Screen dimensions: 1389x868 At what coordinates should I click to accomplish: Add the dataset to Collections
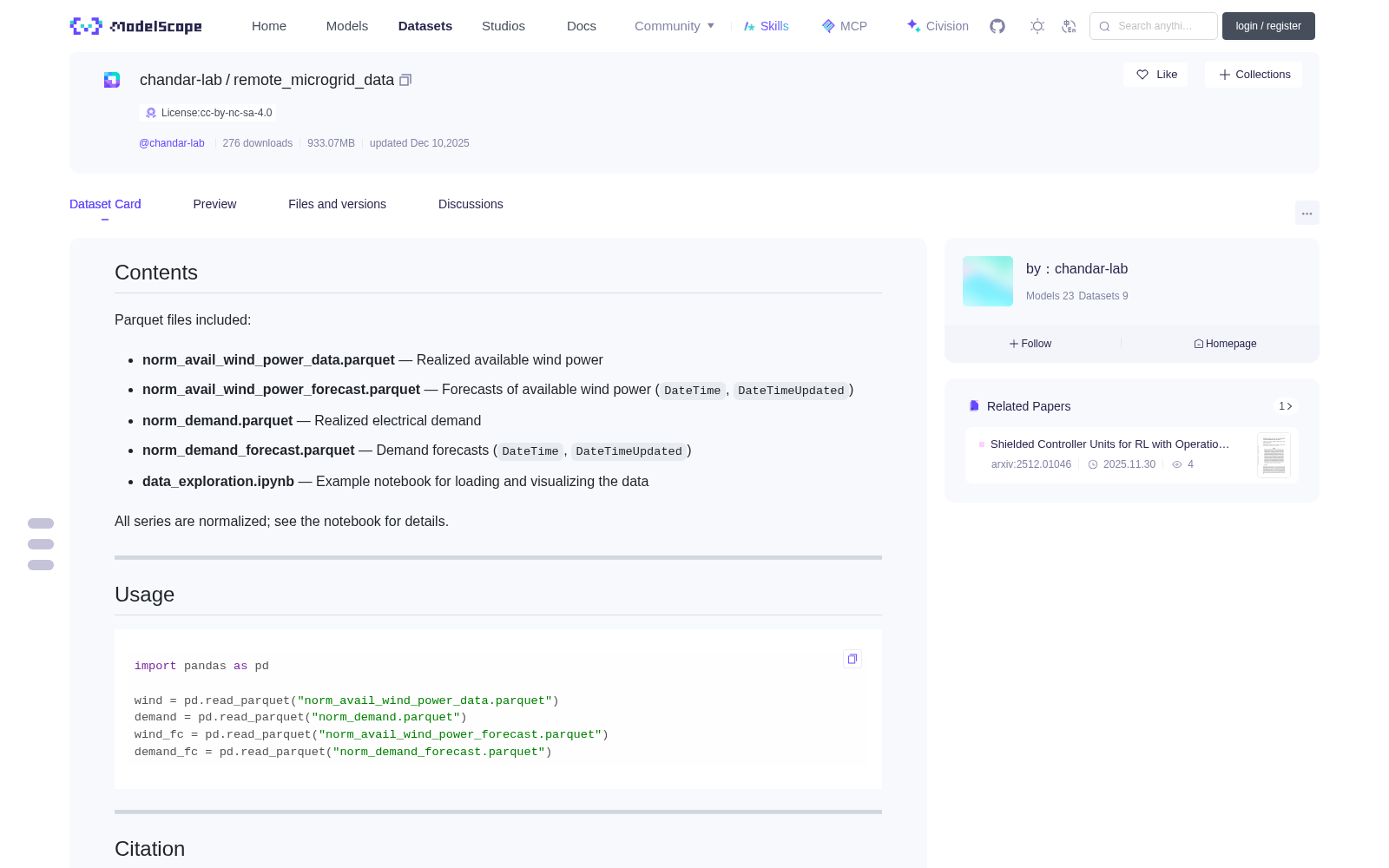(1254, 75)
